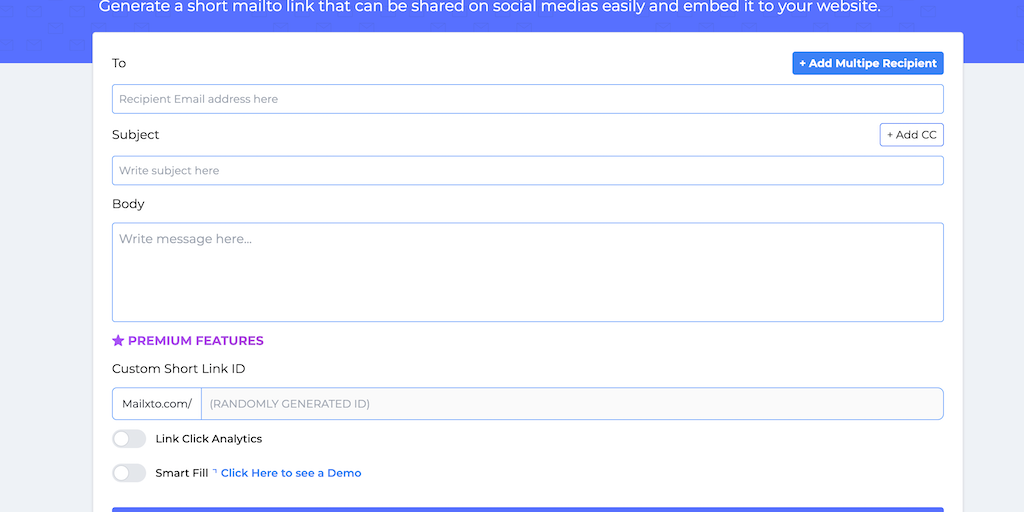Open the Click Here to see a Demo link
This screenshot has width=1024, height=512.
click(291, 473)
